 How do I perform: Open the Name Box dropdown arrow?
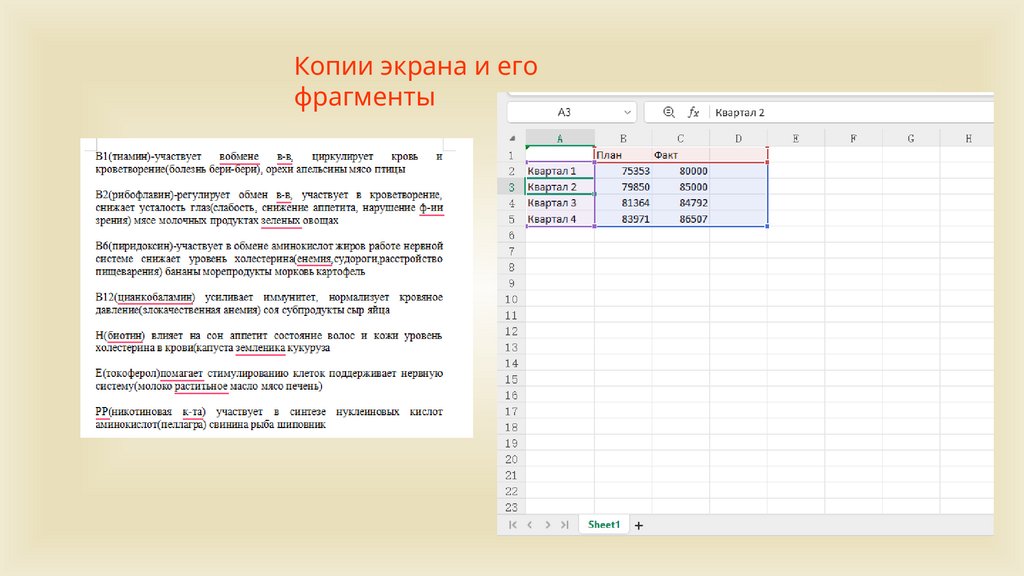coord(627,113)
